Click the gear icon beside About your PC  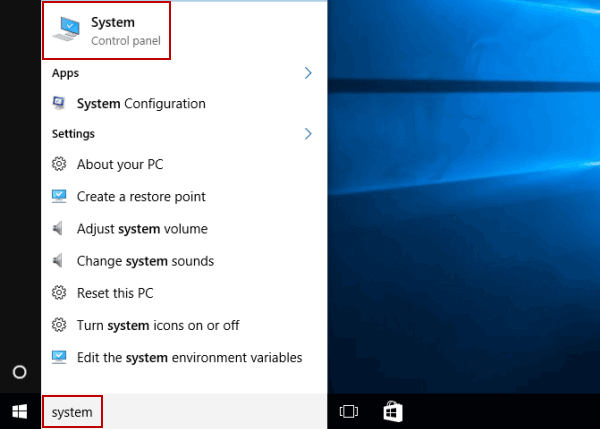[59, 165]
